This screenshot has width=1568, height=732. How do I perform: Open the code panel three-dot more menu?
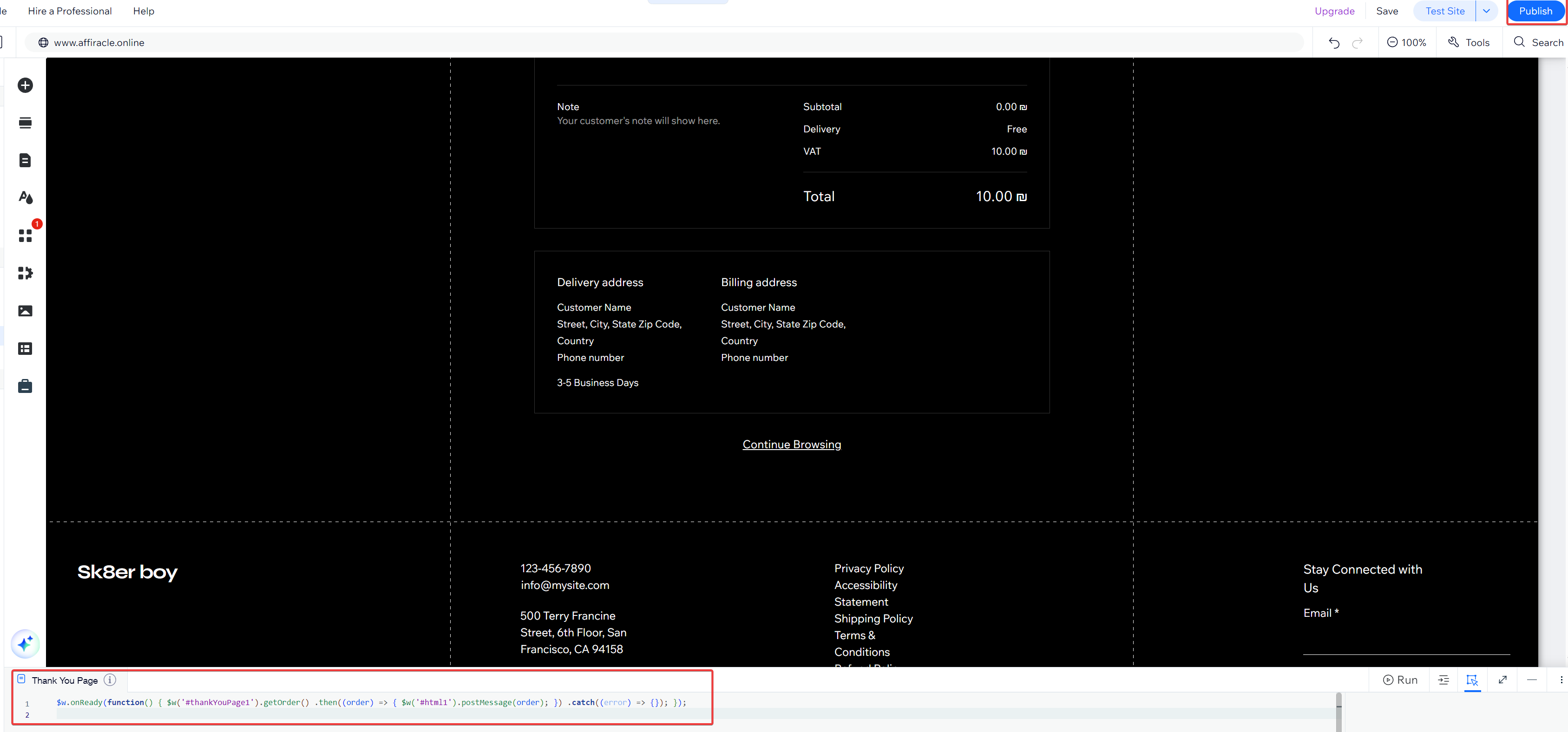click(x=1561, y=680)
